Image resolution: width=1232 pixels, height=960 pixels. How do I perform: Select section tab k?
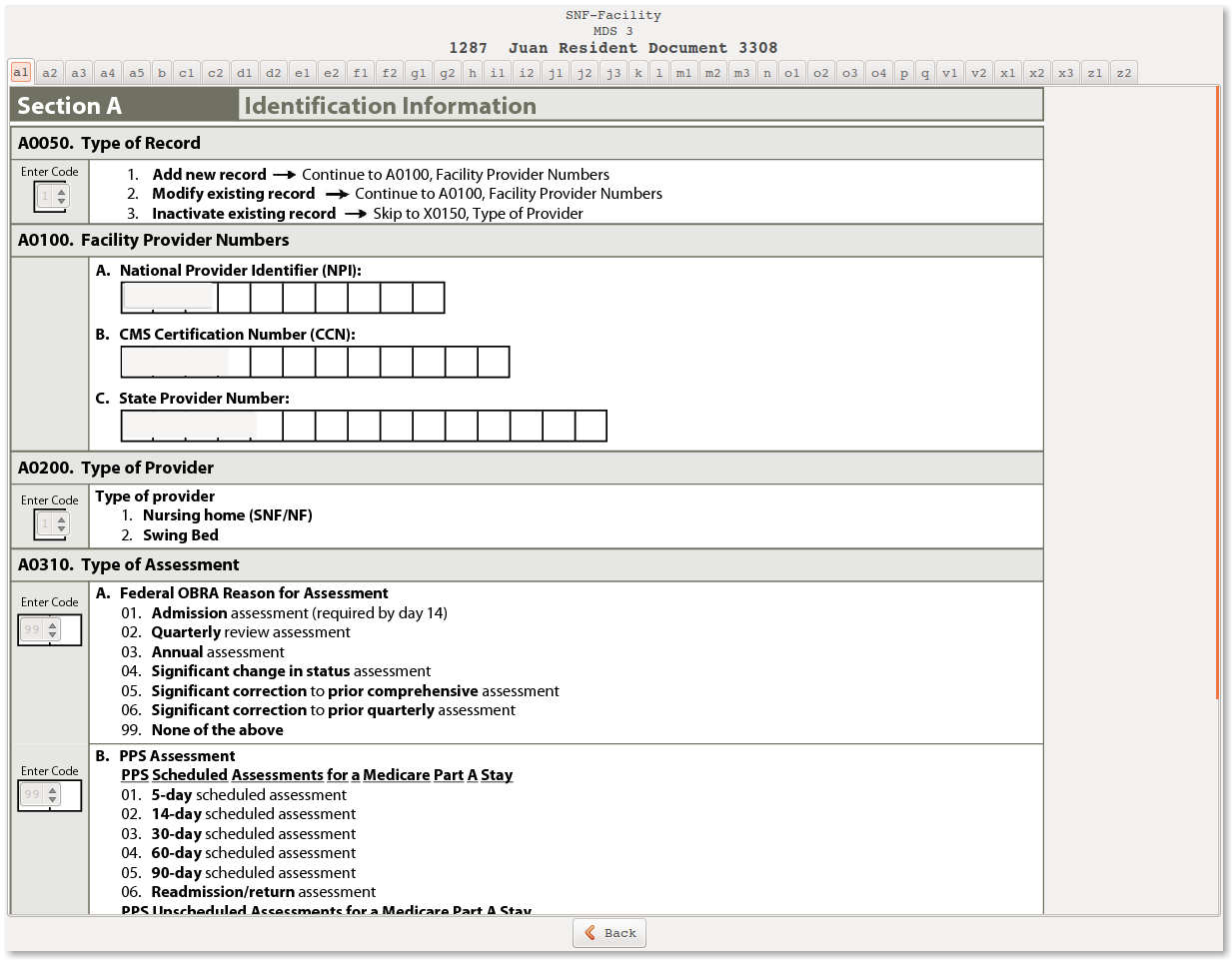tap(638, 73)
